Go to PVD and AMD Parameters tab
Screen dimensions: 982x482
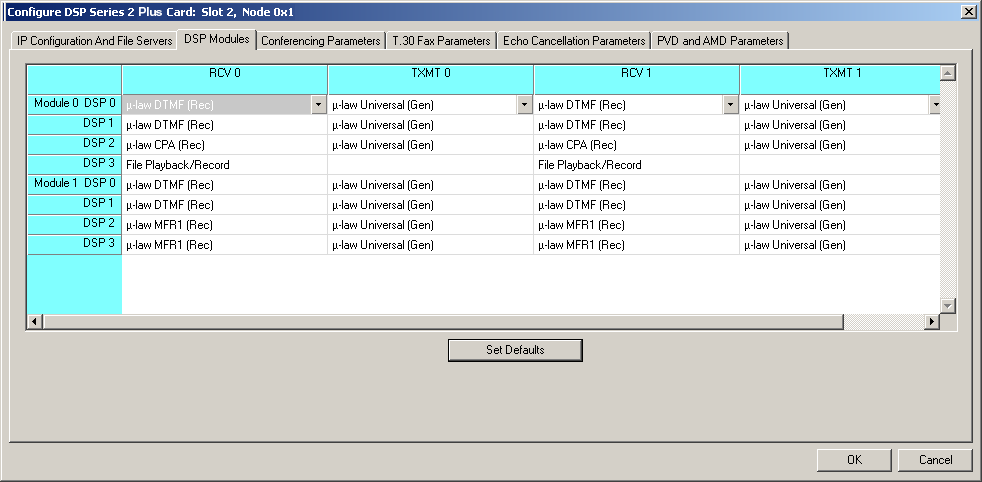pyautogui.click(x=720, y=41)
